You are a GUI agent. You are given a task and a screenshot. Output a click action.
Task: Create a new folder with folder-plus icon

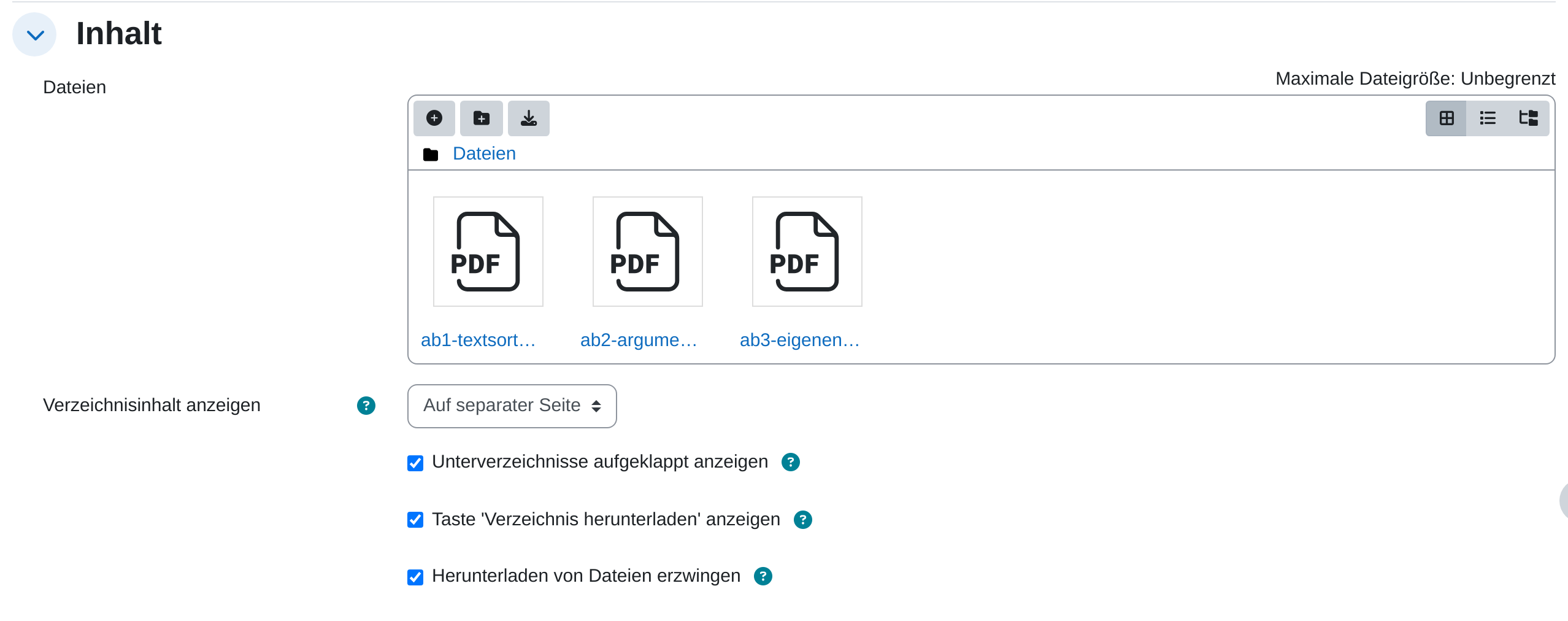pos(482,118)
